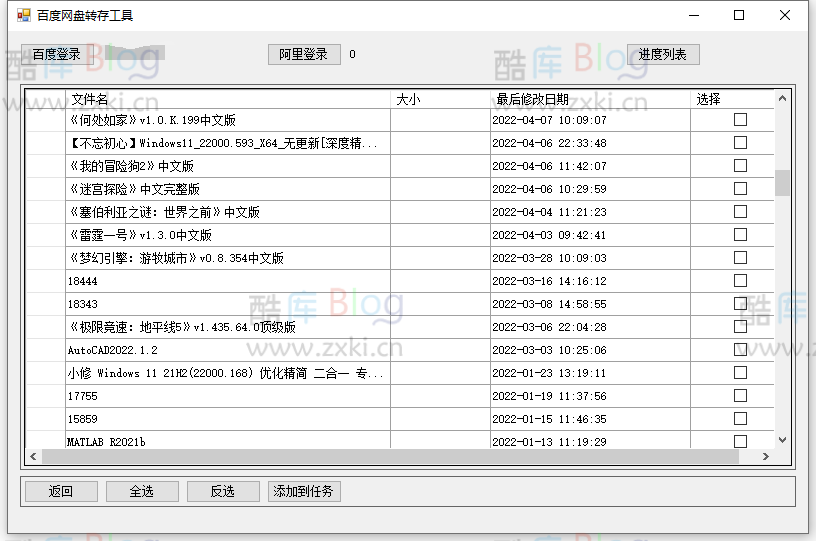The image size is (816, 541).
Task: Maximize the 百度网盘转存工具 window
Action: 739,15
